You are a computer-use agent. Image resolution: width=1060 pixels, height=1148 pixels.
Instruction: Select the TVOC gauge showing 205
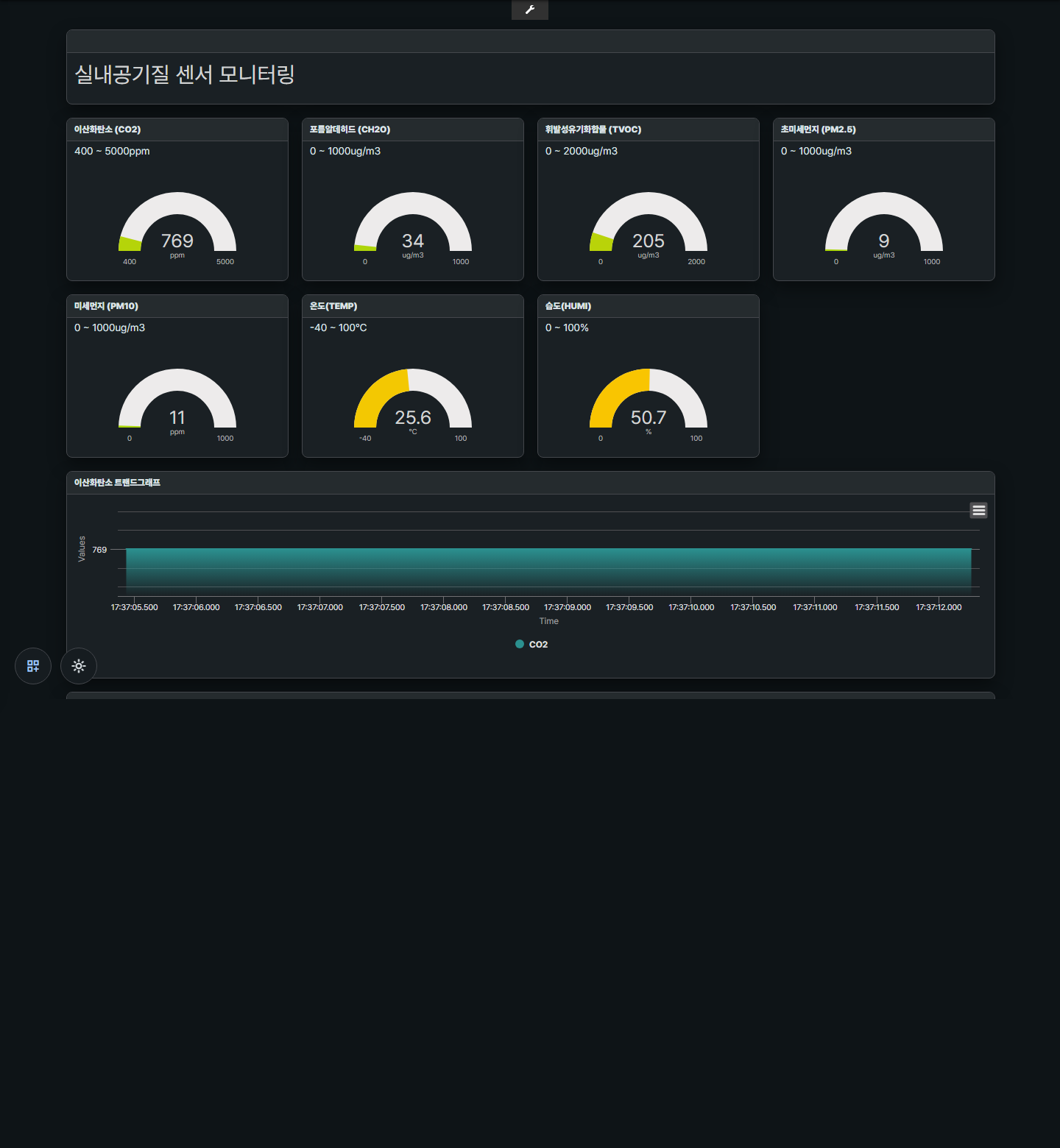[649, 223]
